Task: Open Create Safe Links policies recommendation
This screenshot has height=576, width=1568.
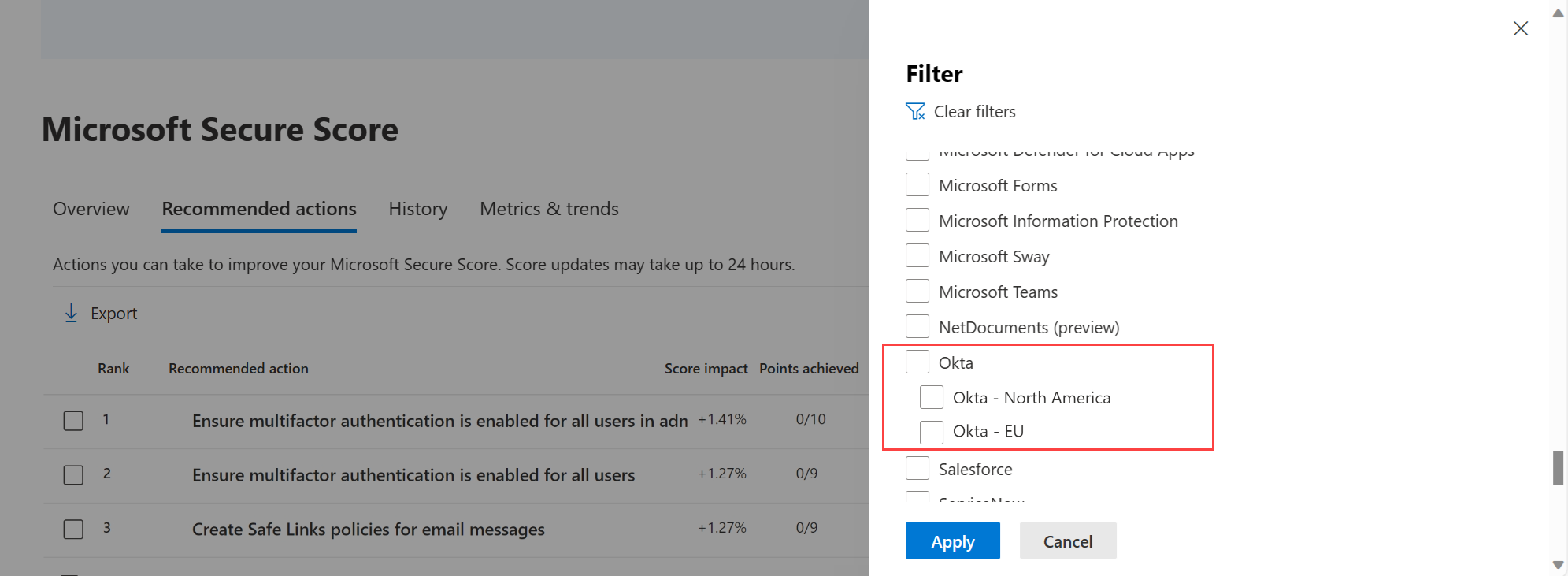Action: (368, 530)
